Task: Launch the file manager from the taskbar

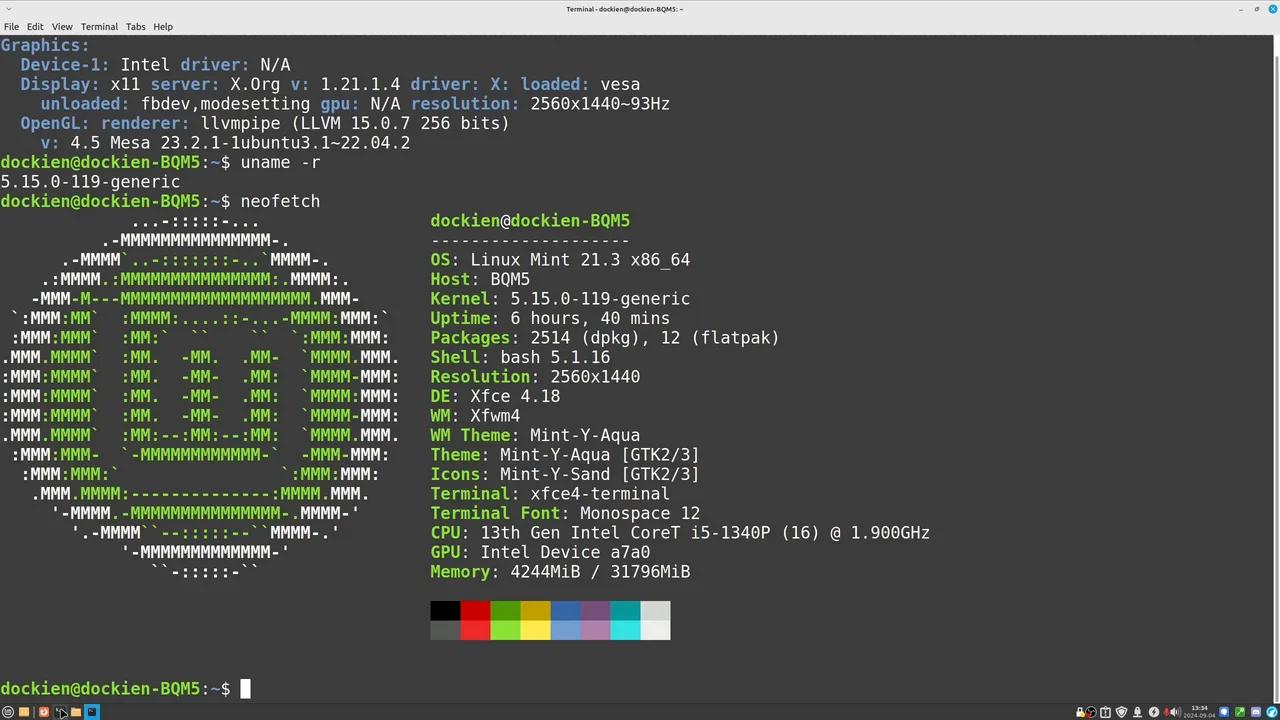Action: tap(24, 712)
